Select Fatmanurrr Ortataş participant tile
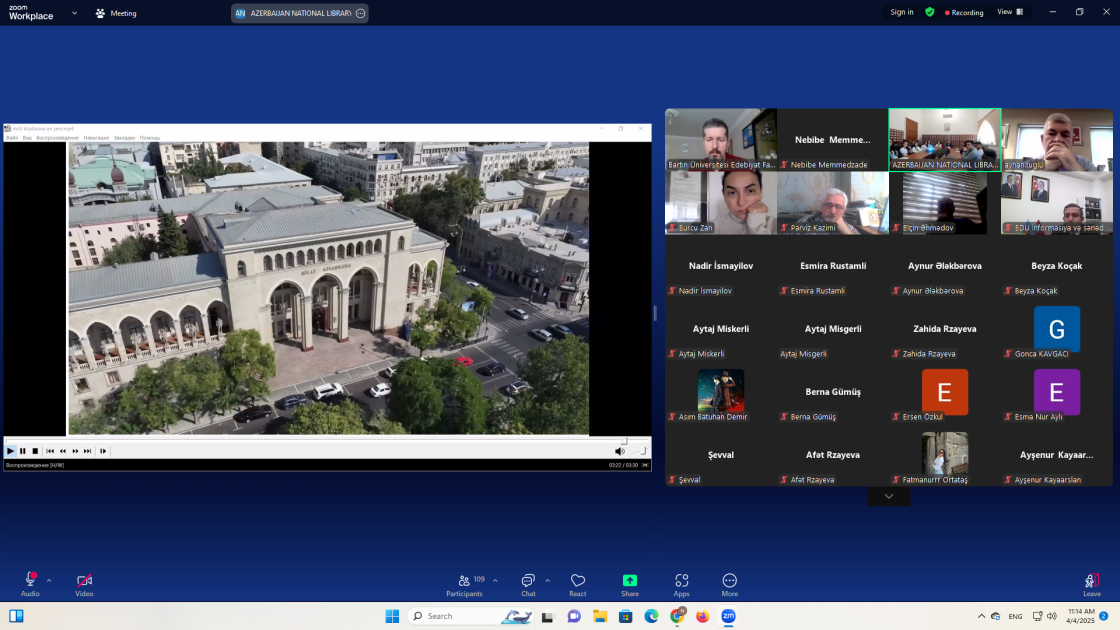This screenshot has width=1120, height=630. [944, 455]
